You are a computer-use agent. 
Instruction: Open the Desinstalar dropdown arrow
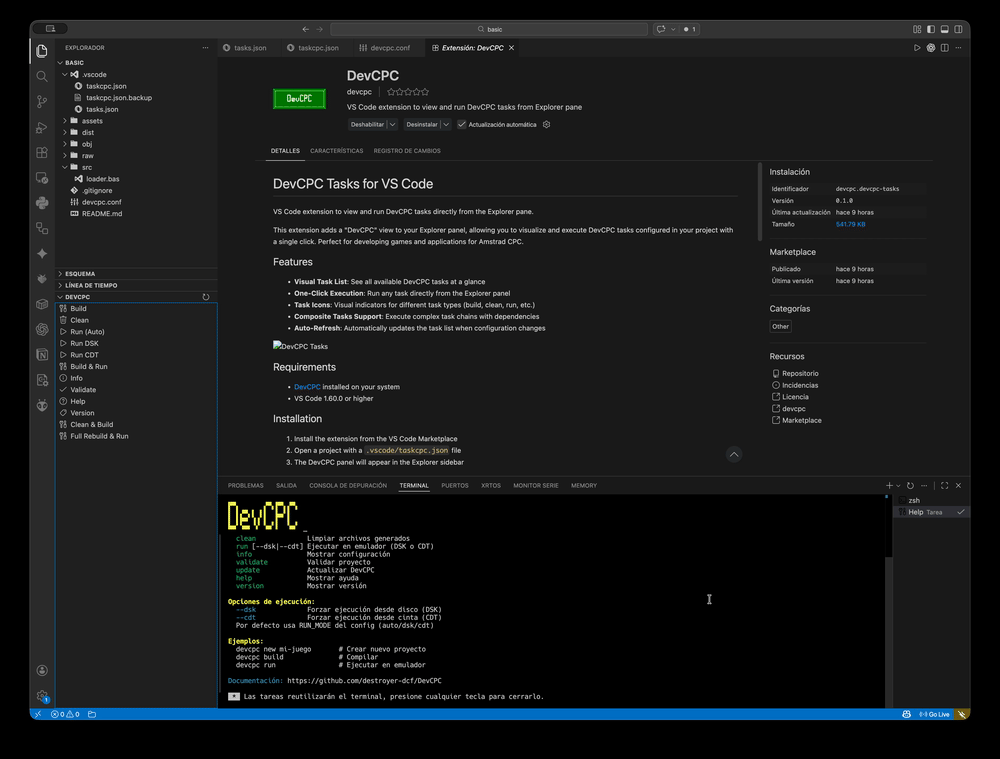(x=446, y=124)
